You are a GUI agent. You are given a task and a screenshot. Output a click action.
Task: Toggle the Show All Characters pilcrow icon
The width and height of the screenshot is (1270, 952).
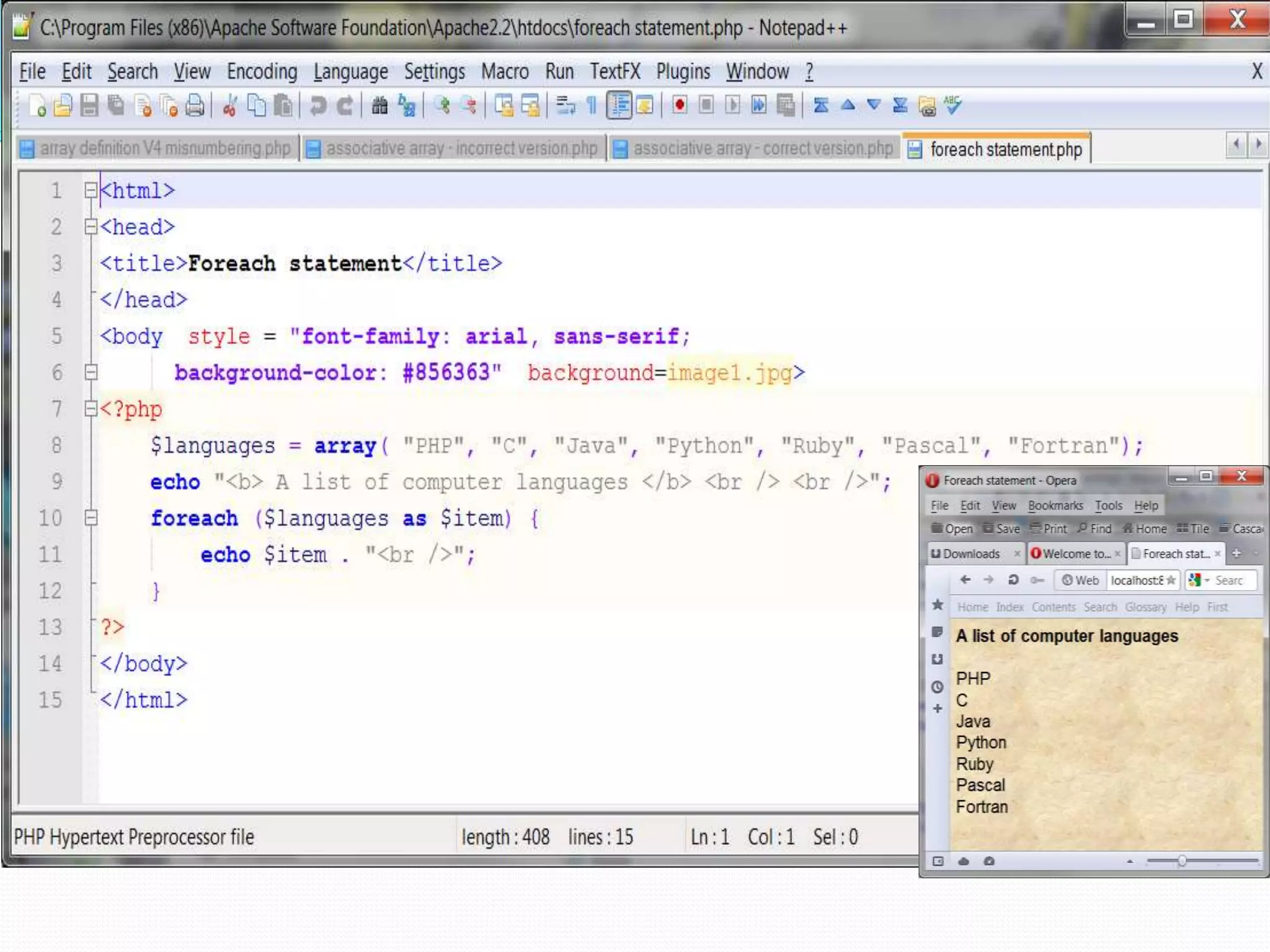[592, 106]
